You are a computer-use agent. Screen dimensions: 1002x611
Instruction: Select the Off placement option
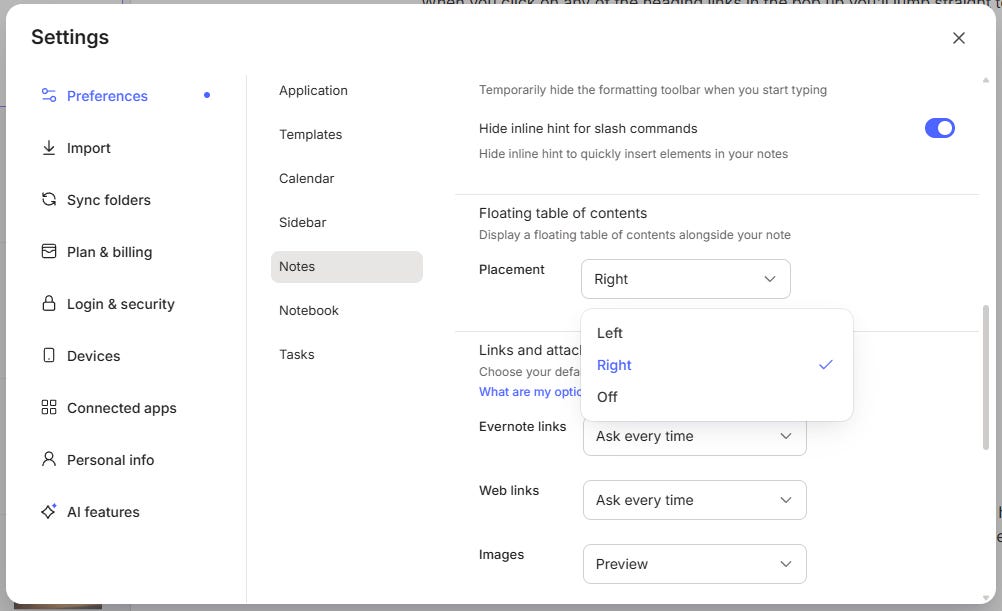pyautogui.click(x=607, y=397)
